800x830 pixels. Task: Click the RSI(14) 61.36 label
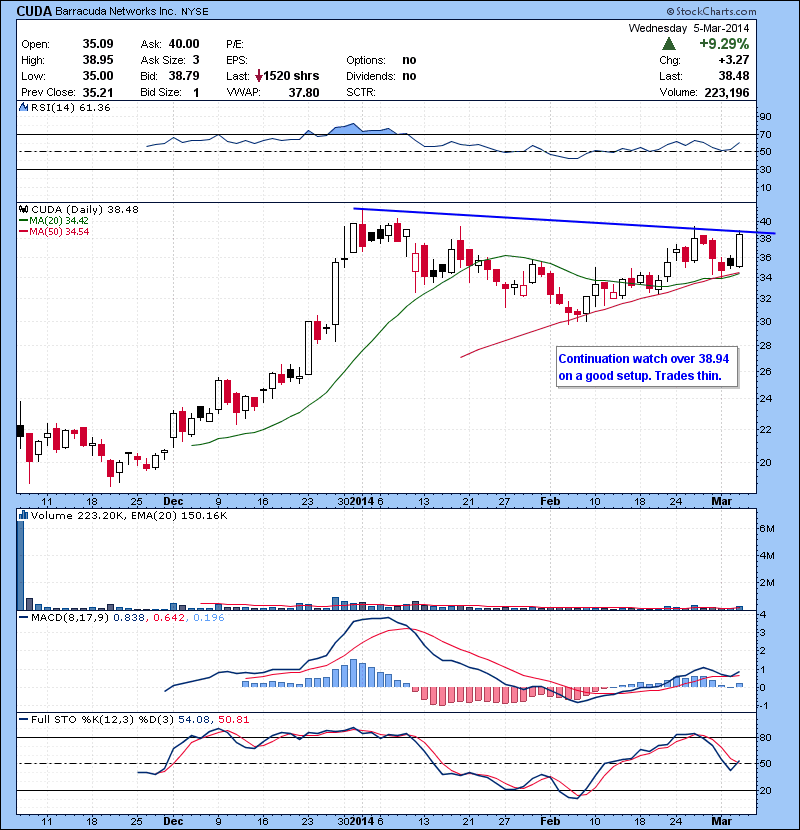(x=70, y=107)
